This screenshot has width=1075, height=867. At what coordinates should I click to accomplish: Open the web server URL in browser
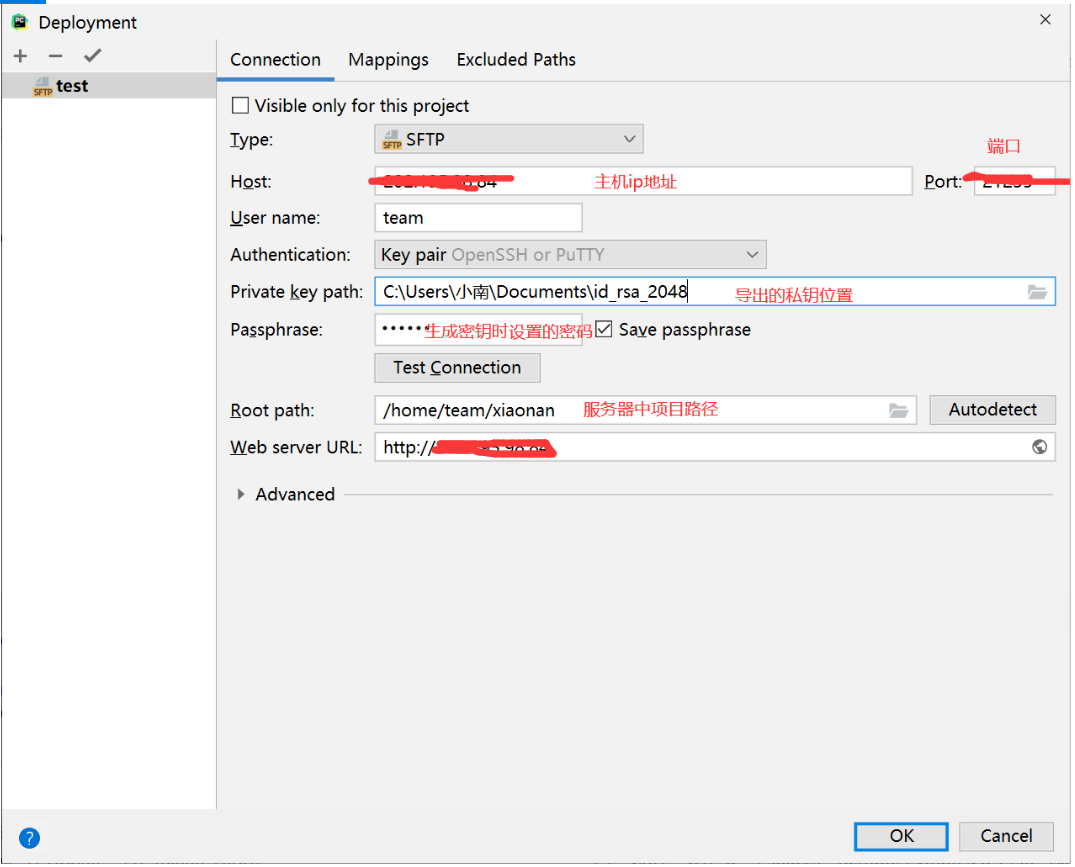coord(1039,448)
